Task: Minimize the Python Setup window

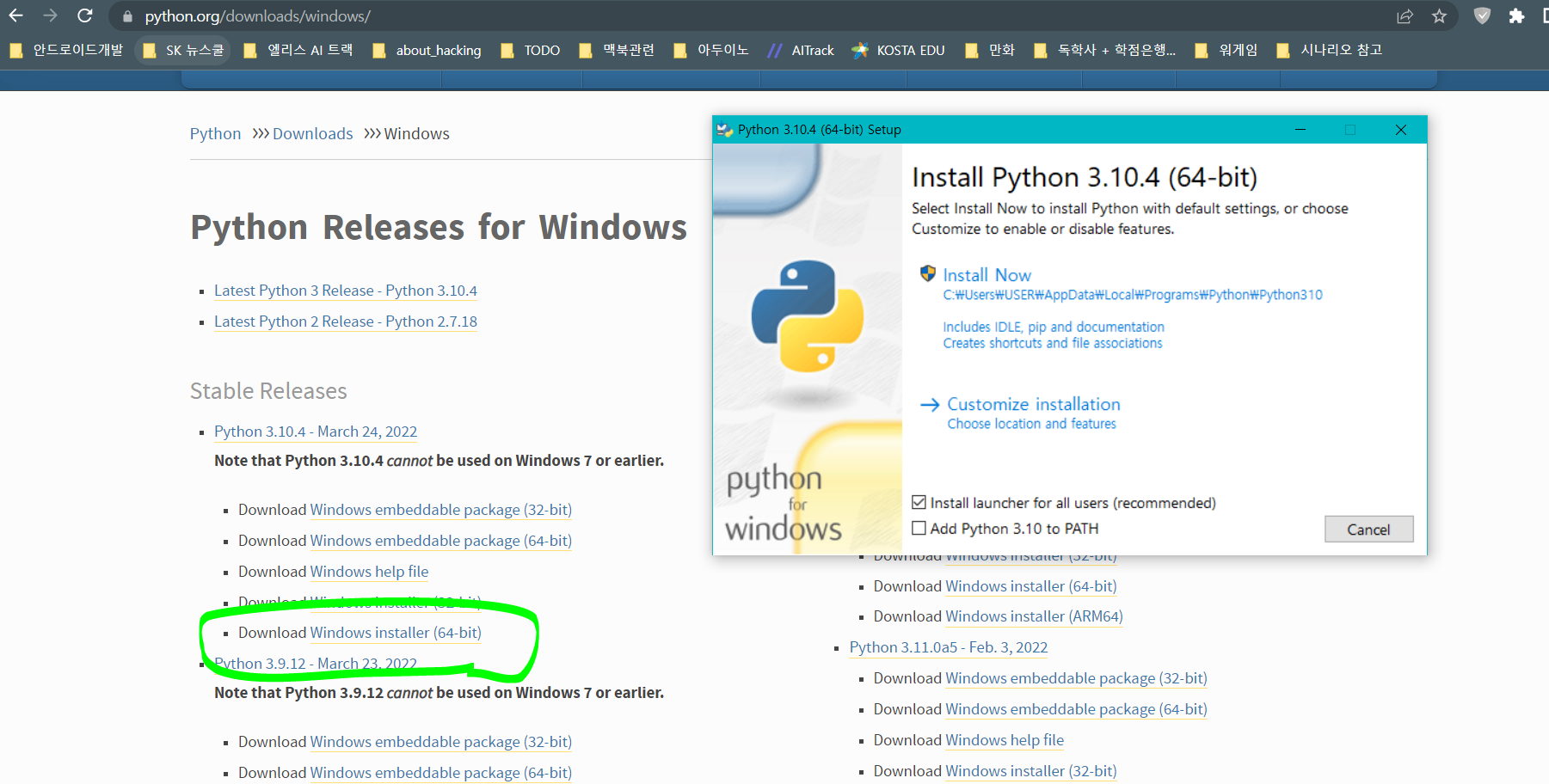Action: (x=1300, y=130)
